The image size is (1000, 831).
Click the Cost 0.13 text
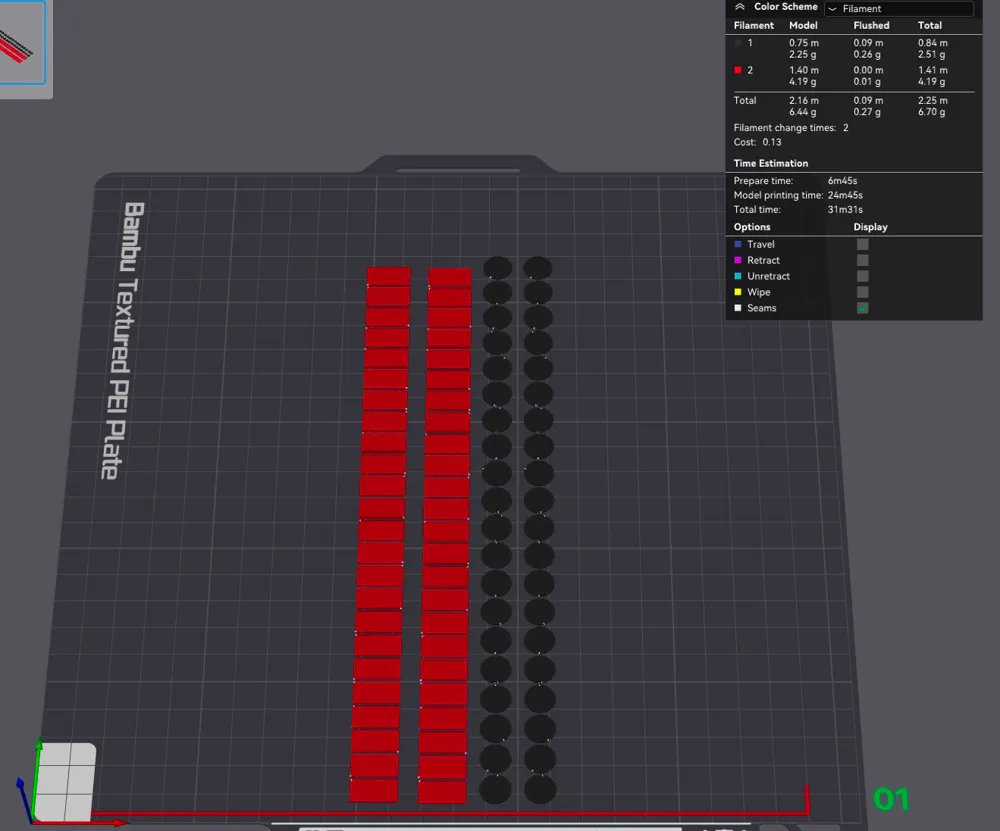click(x=757, y=142)
